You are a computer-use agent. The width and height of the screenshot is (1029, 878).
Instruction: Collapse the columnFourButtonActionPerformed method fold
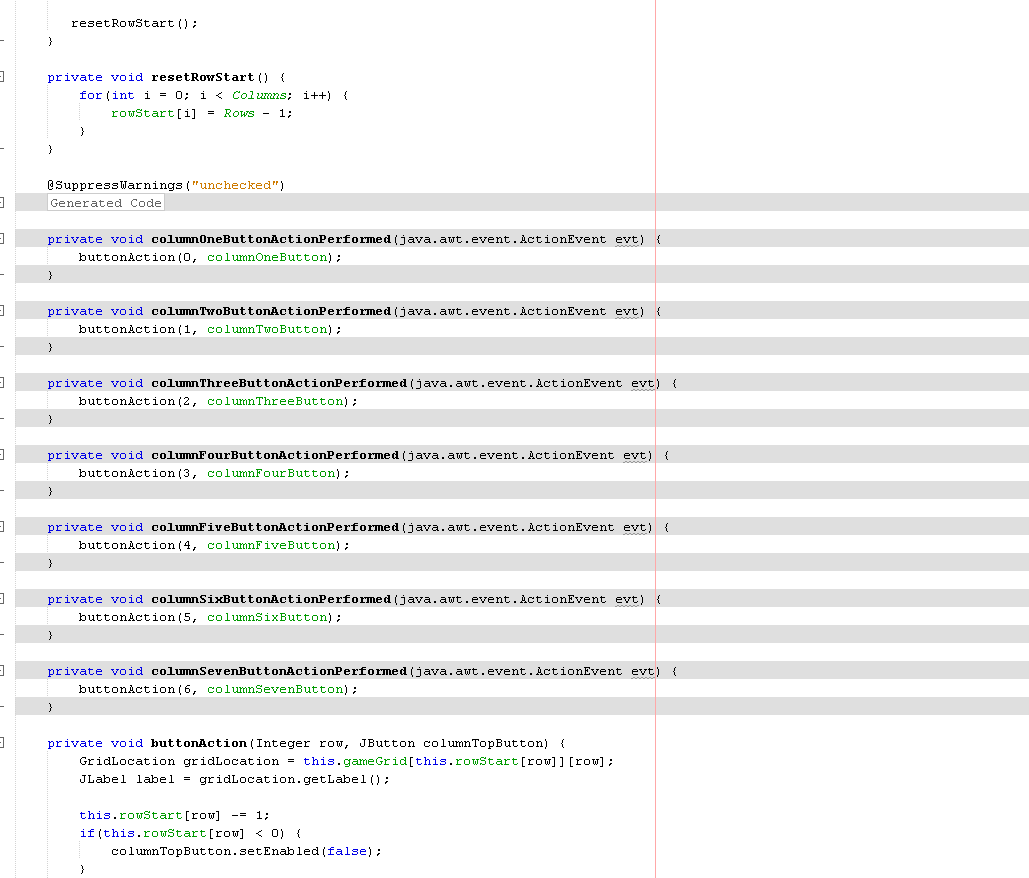pos(3,454)
